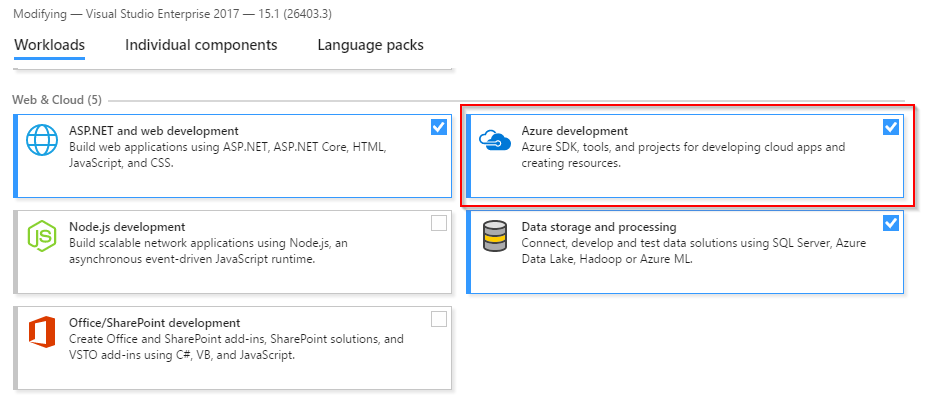Click the ASP.NET globe icon
This screenshot has width=933, height=404.
tap(42, 140)
